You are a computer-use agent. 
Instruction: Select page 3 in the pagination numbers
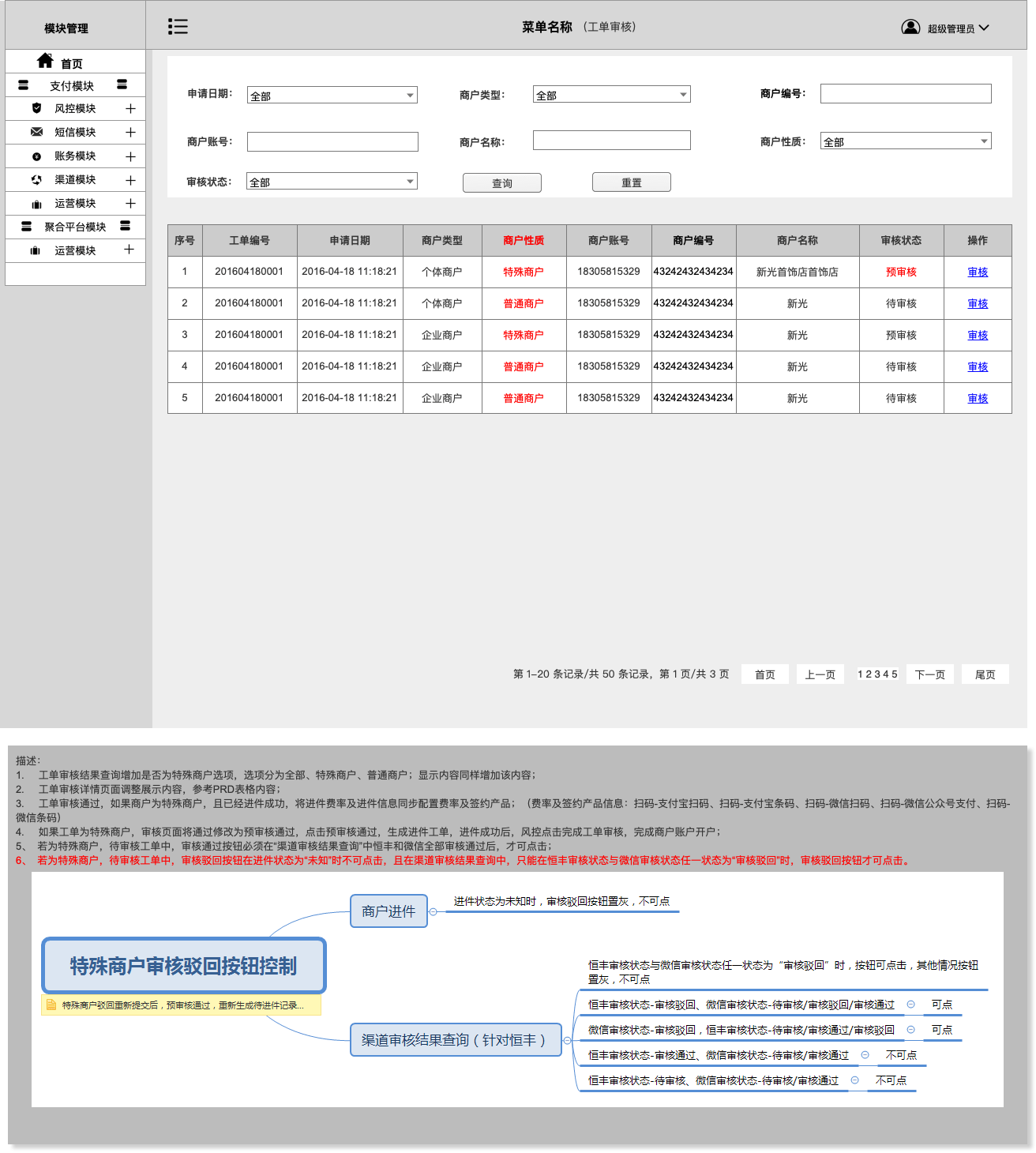tap(877, 674)
